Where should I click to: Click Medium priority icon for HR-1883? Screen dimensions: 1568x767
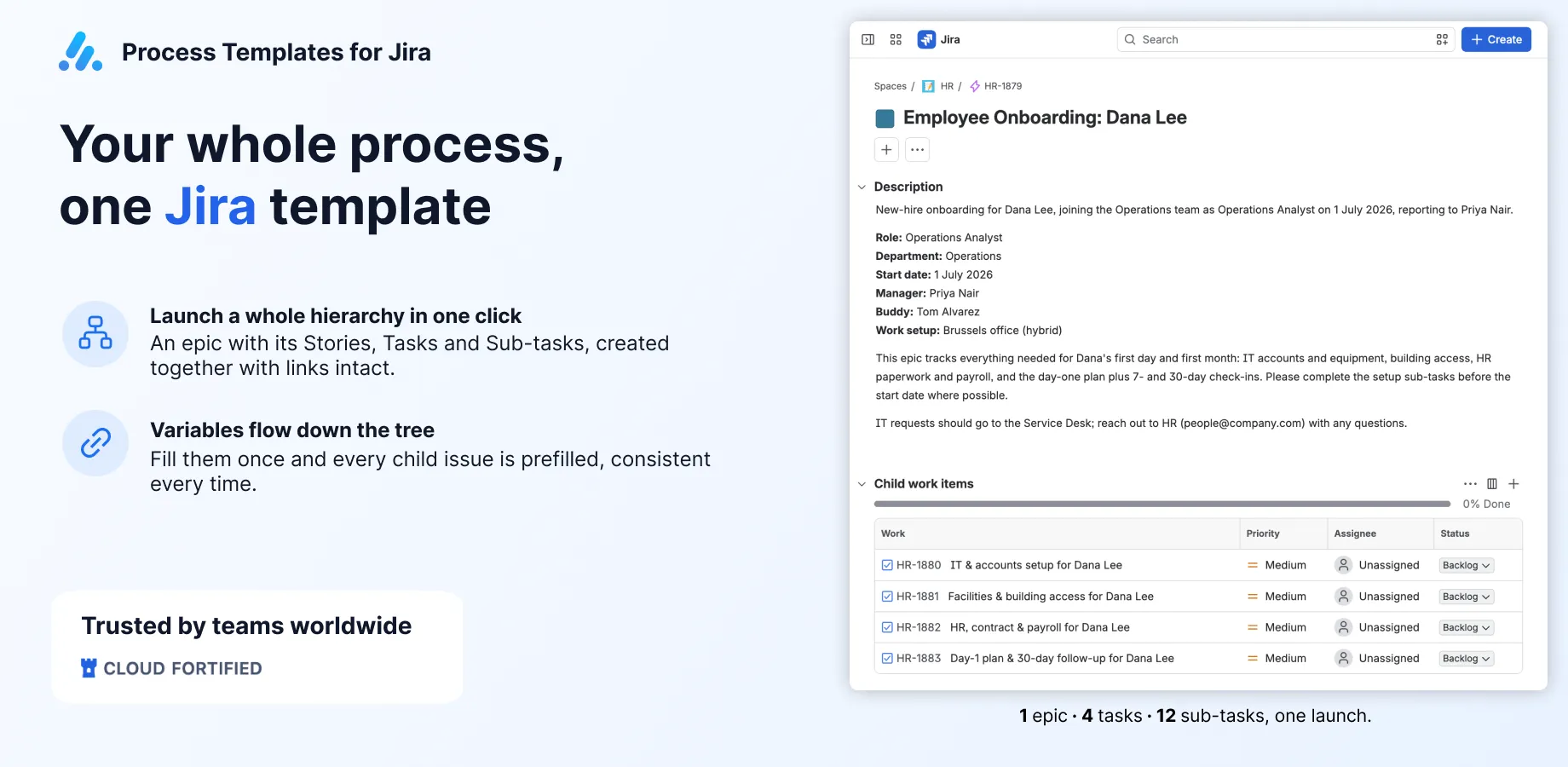pyautogui.click(x=1253, y=658)
